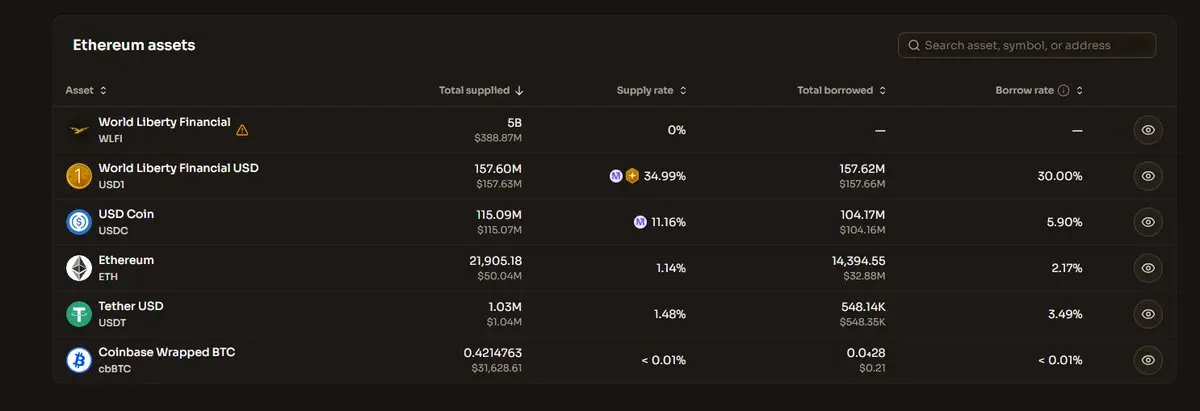
Task: Click the WLFI token logo icon
Action: point(79,130)
